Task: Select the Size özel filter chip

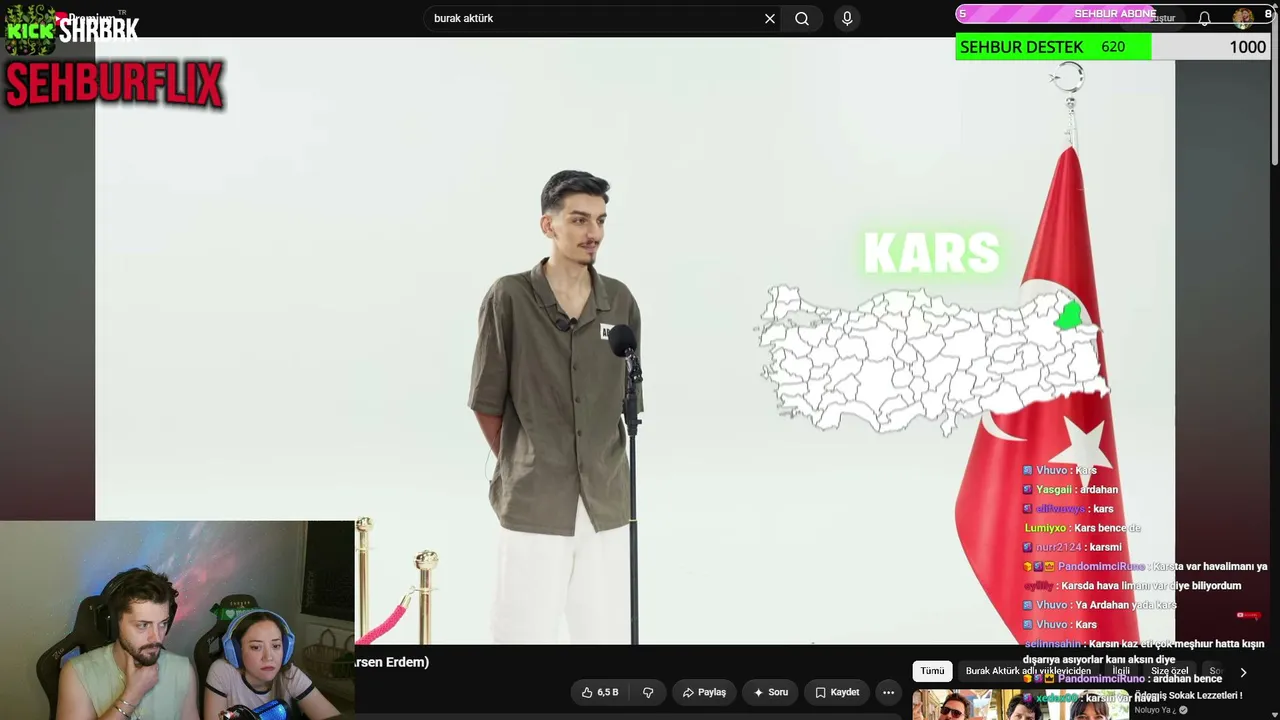Action: (x=1169, y=671)
